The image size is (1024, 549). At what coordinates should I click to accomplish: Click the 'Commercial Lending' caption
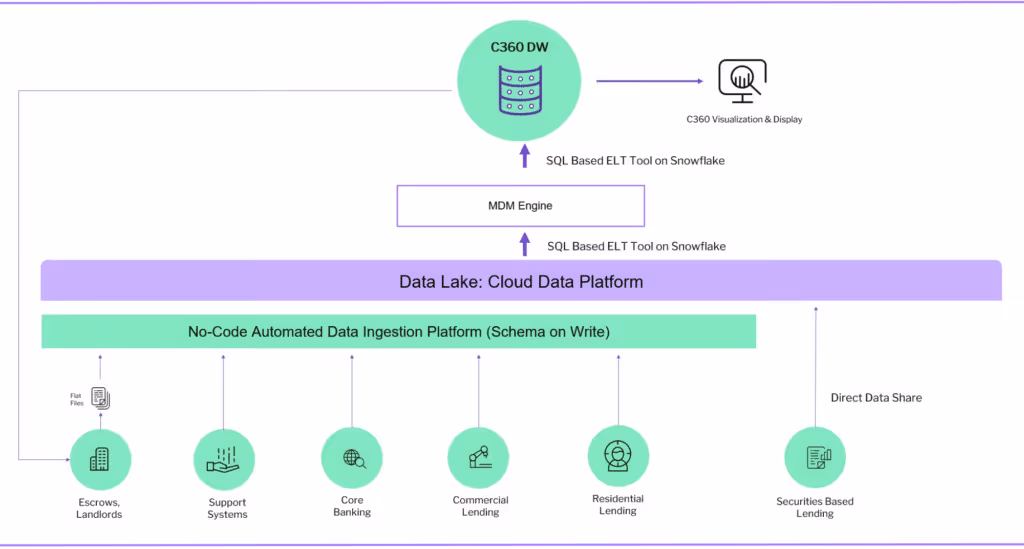481,506
